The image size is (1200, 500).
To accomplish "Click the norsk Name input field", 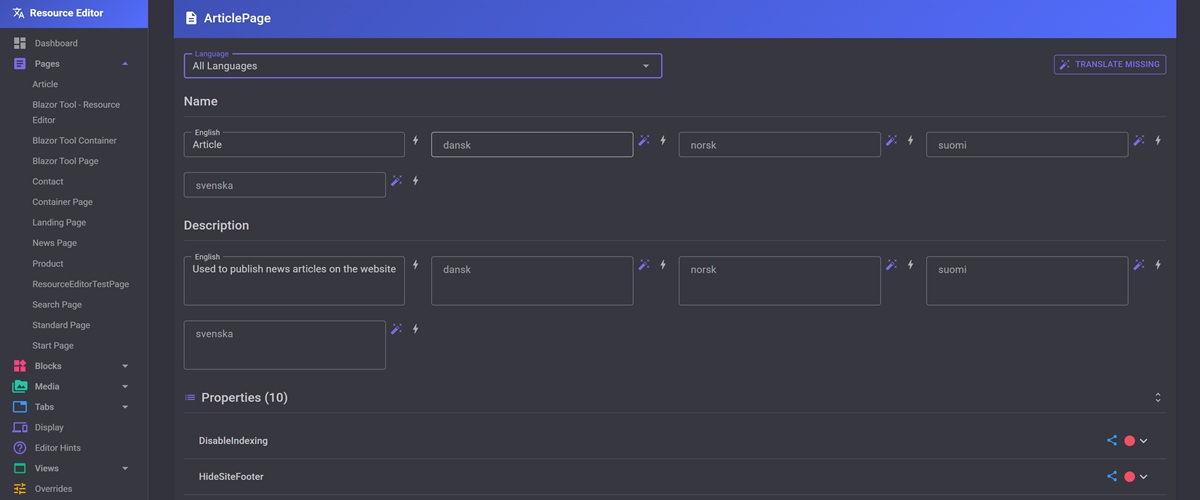I will pos(779,145).
